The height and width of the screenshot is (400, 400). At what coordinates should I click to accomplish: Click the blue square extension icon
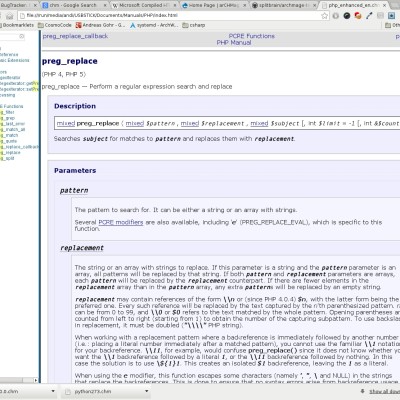392,16
